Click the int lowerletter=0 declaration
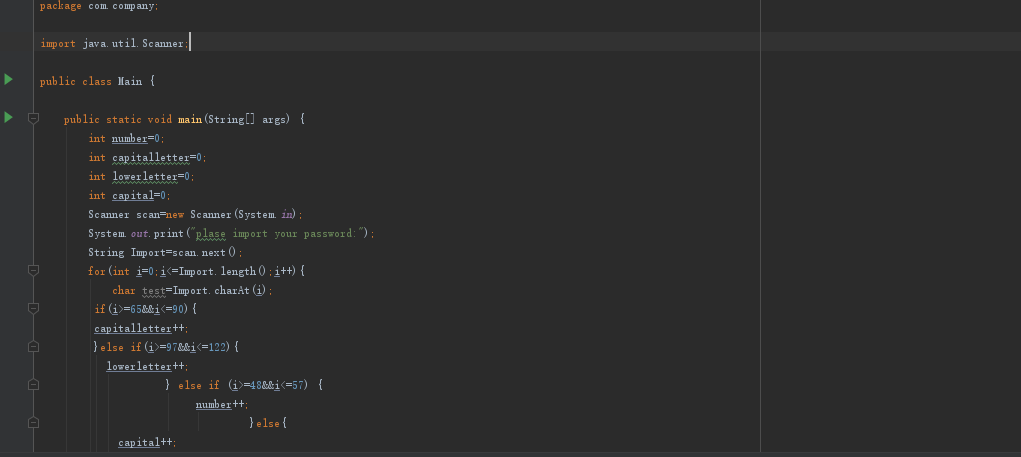Viewport: 1021px width, 457px height. pos(142,176)
